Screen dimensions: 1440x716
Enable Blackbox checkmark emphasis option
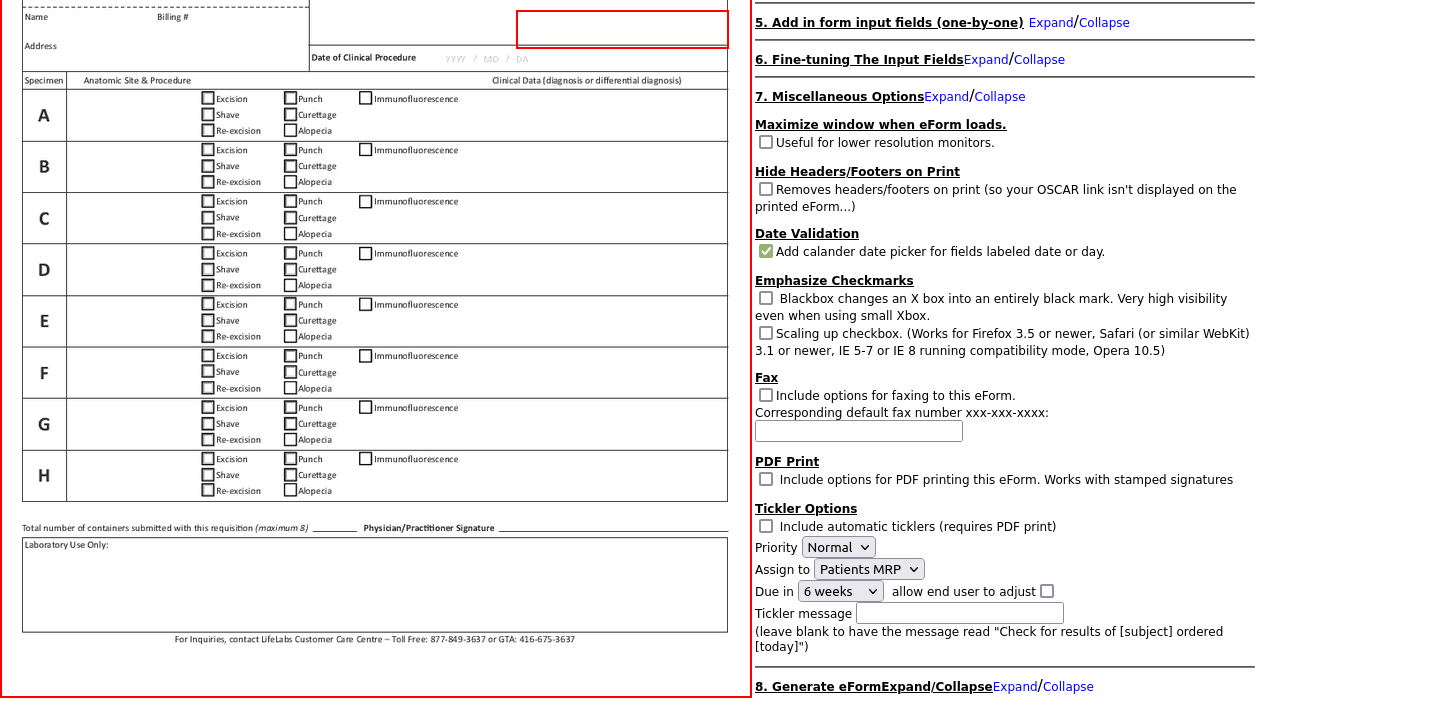766,298
